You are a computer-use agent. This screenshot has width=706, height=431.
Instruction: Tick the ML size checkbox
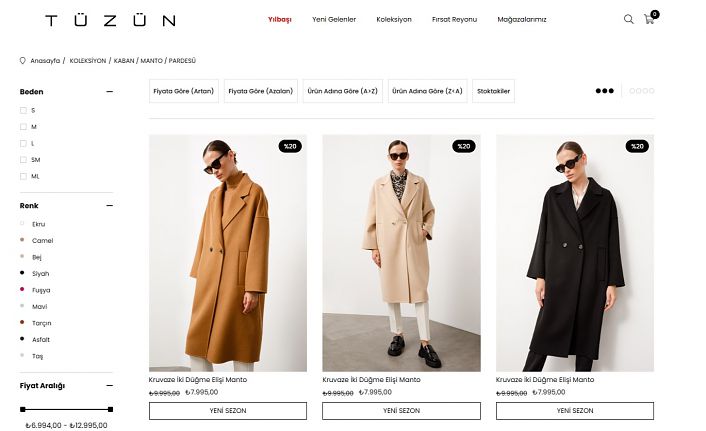23,177
